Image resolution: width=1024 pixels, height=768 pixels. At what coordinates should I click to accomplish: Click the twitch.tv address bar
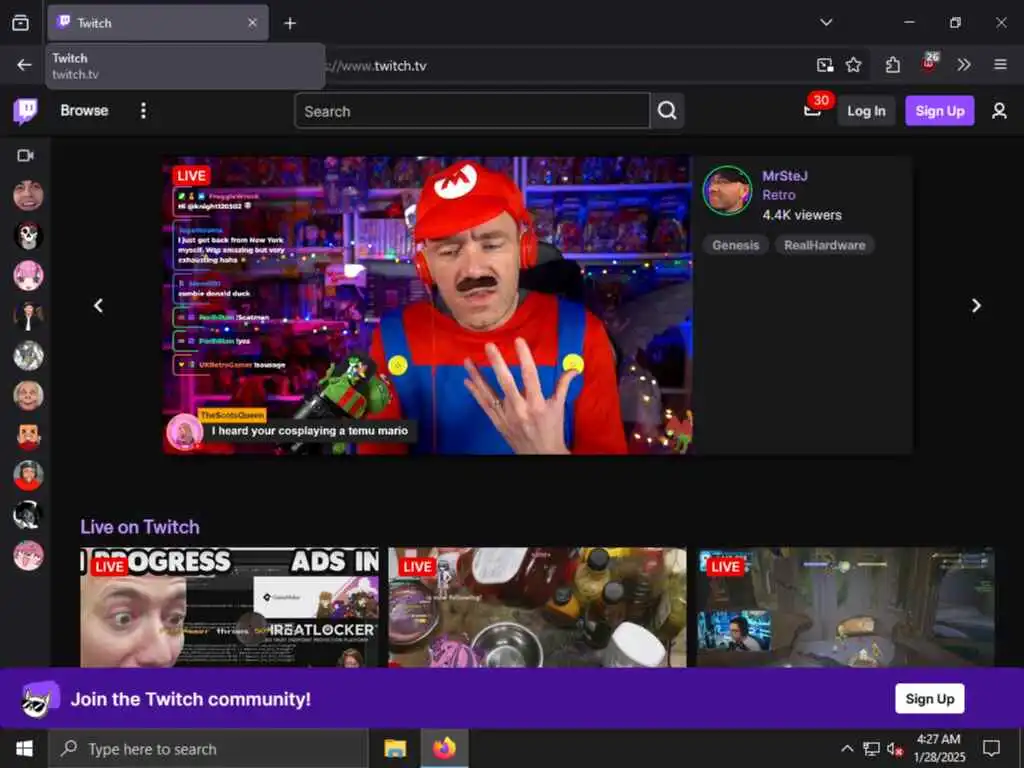point(562,65)
